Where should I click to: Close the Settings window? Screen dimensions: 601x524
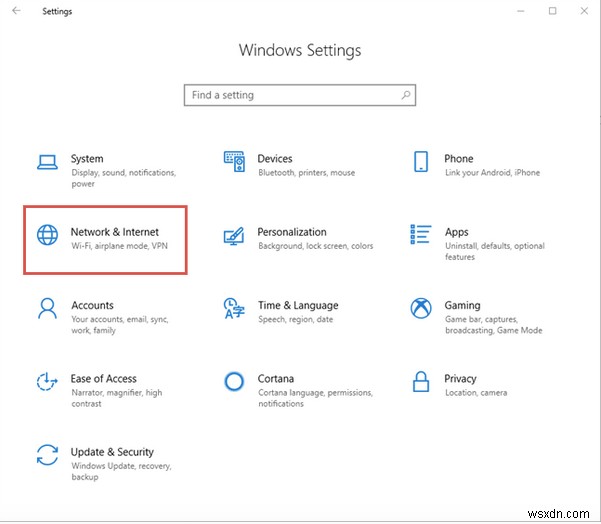584,11
